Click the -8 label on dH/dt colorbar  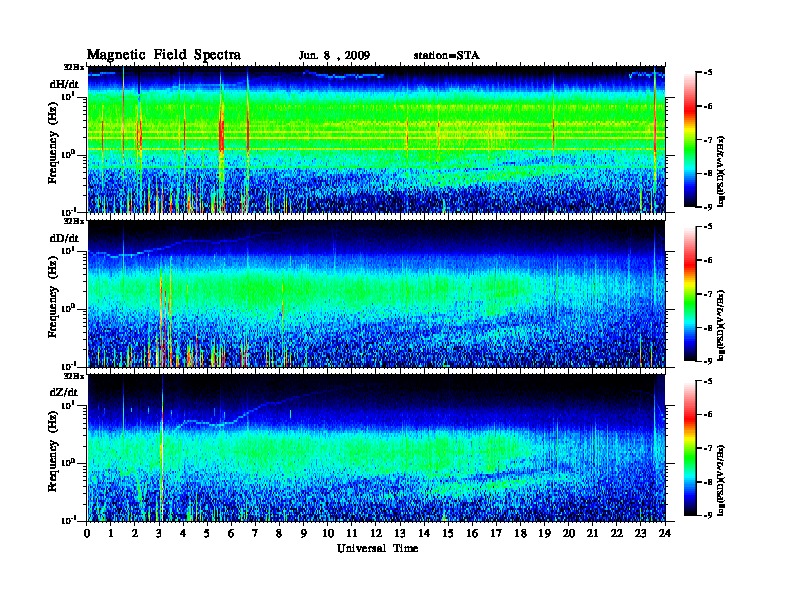pos(708,173)
